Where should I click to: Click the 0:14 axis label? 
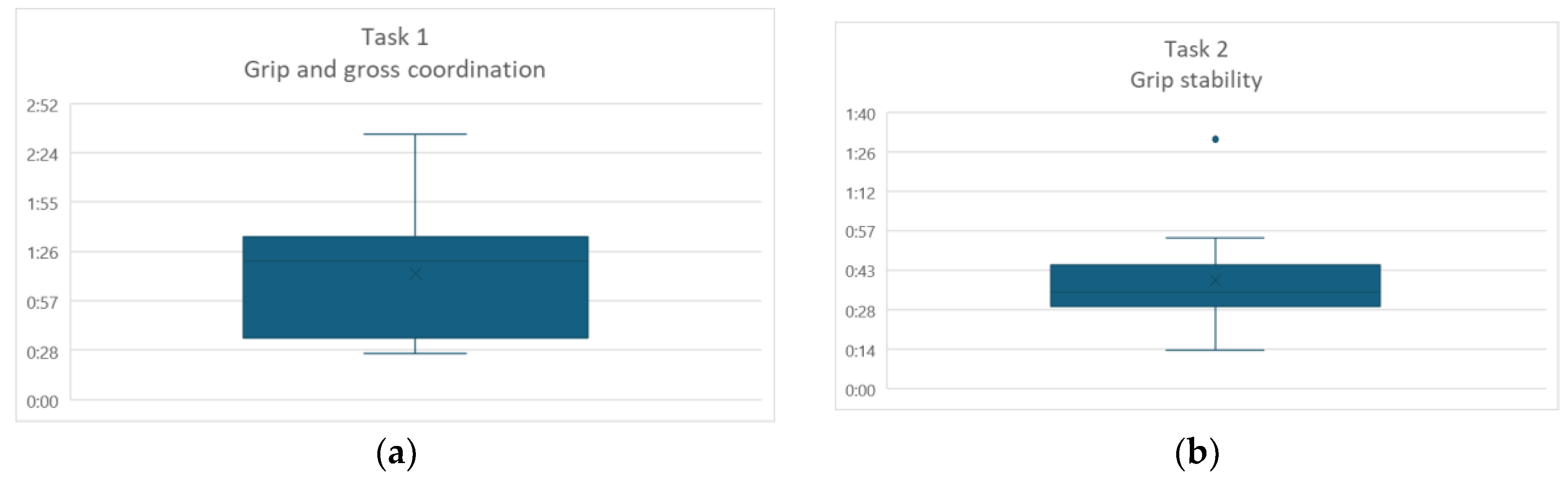coord(860,351)
